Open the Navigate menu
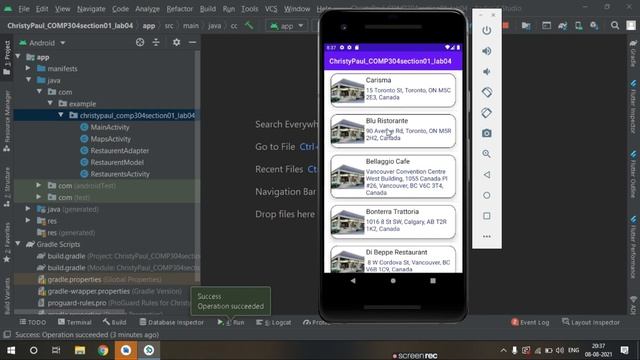 tap(91, 9)
